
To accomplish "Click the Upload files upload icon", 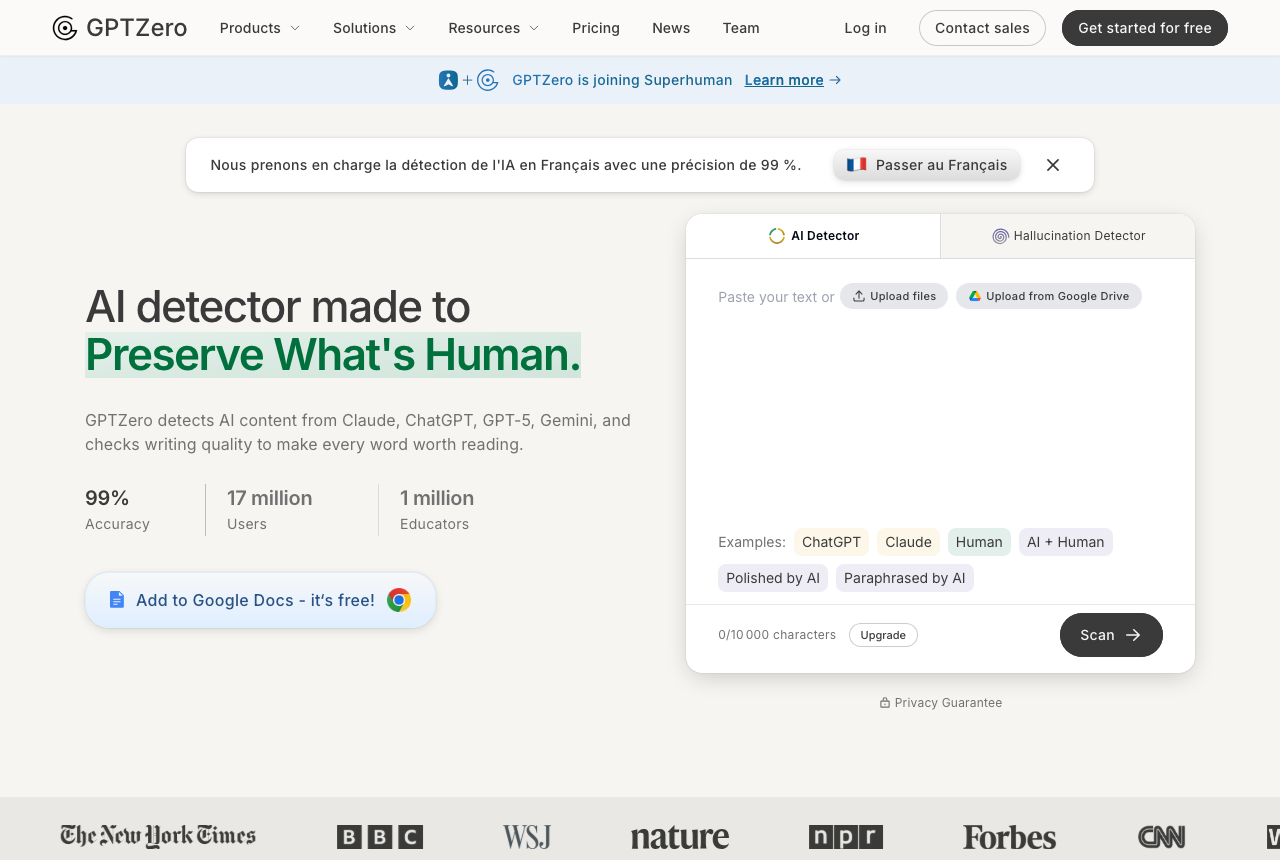I will coord(858,296).
